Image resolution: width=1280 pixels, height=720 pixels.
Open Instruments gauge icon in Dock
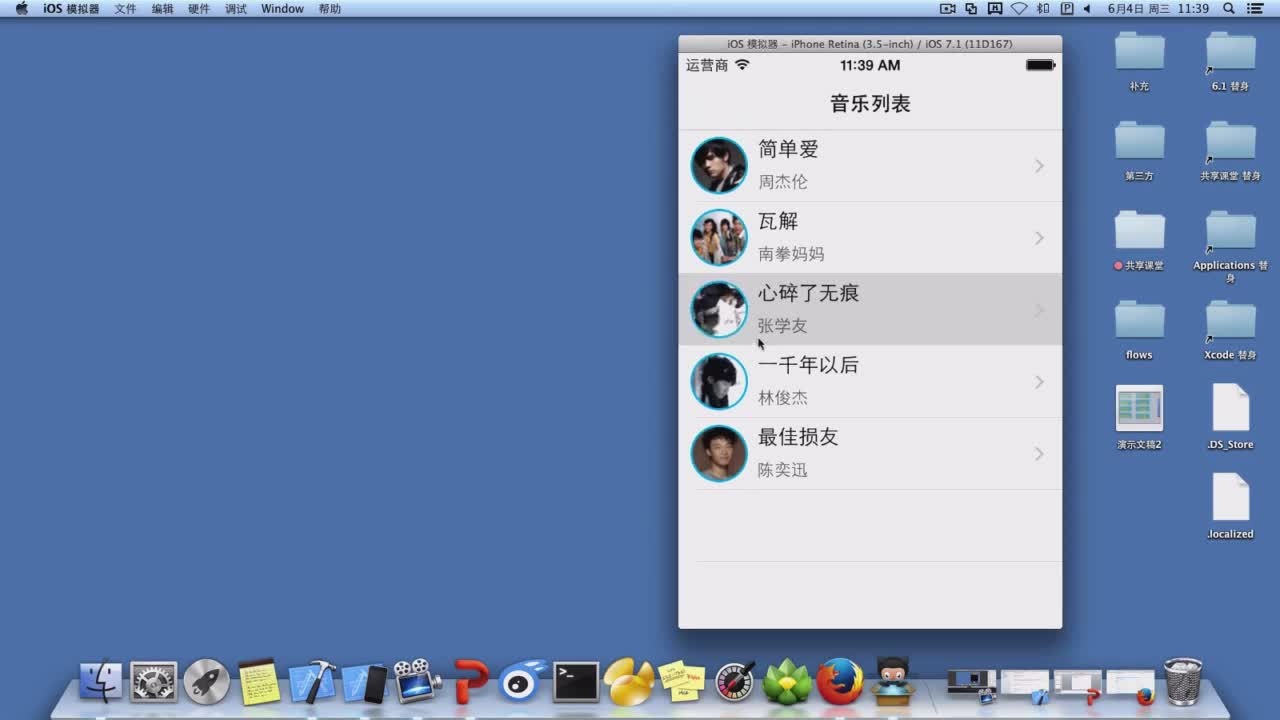click(x=735, y=682)
